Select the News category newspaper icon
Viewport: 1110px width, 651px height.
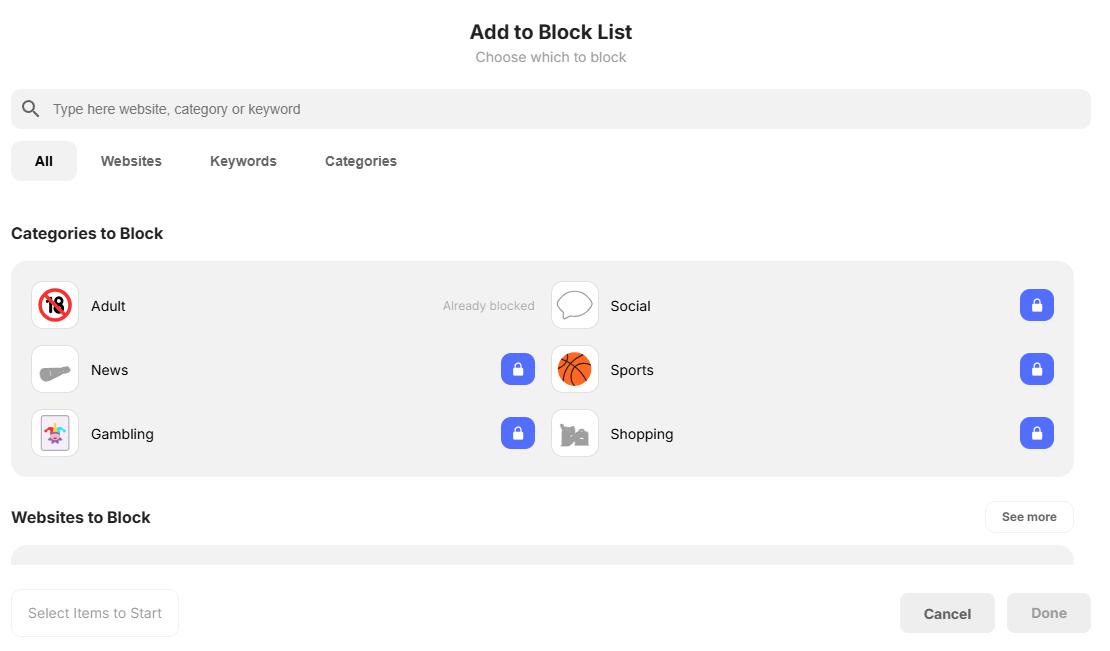click(x=54, y=369)
